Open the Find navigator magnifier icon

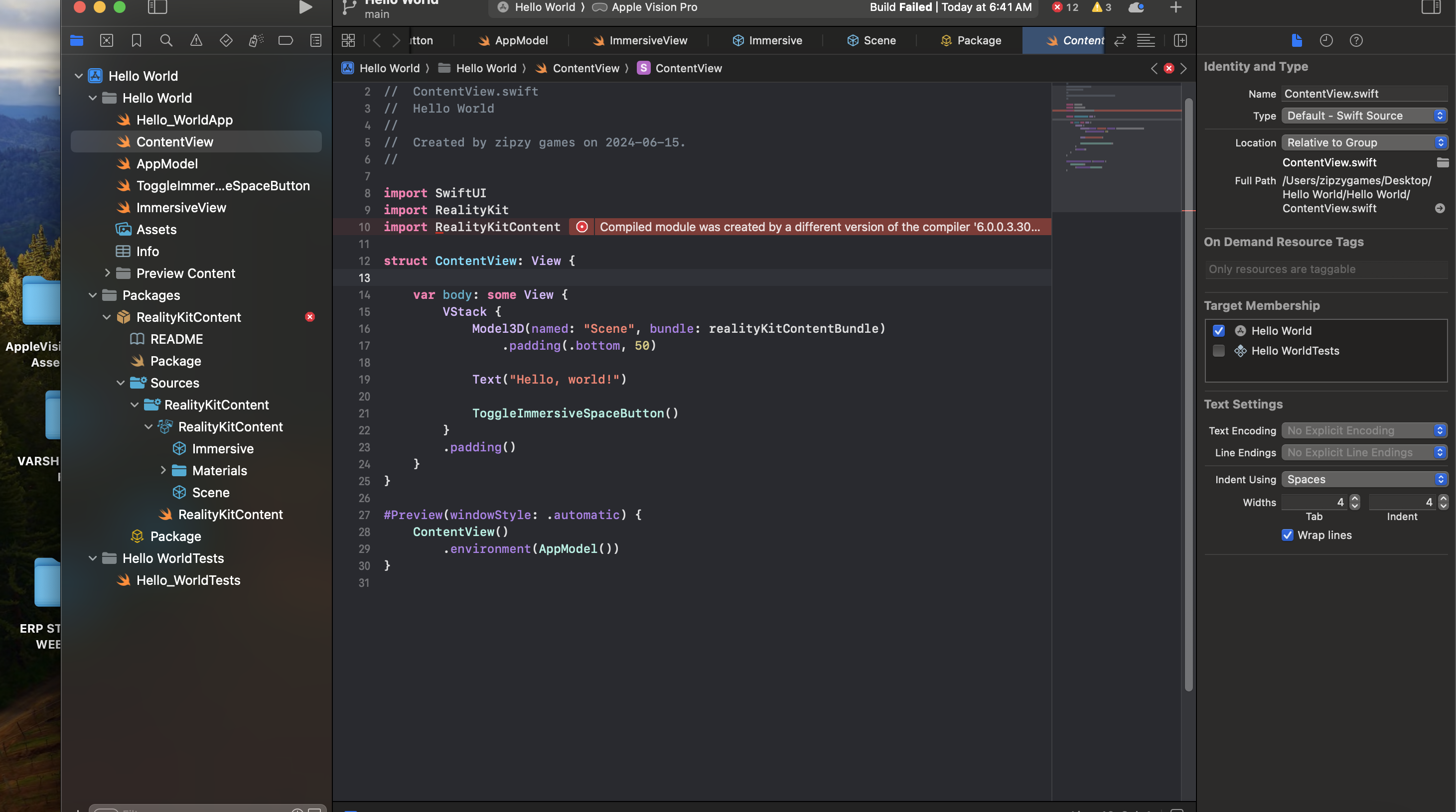(x=166, y=41)
